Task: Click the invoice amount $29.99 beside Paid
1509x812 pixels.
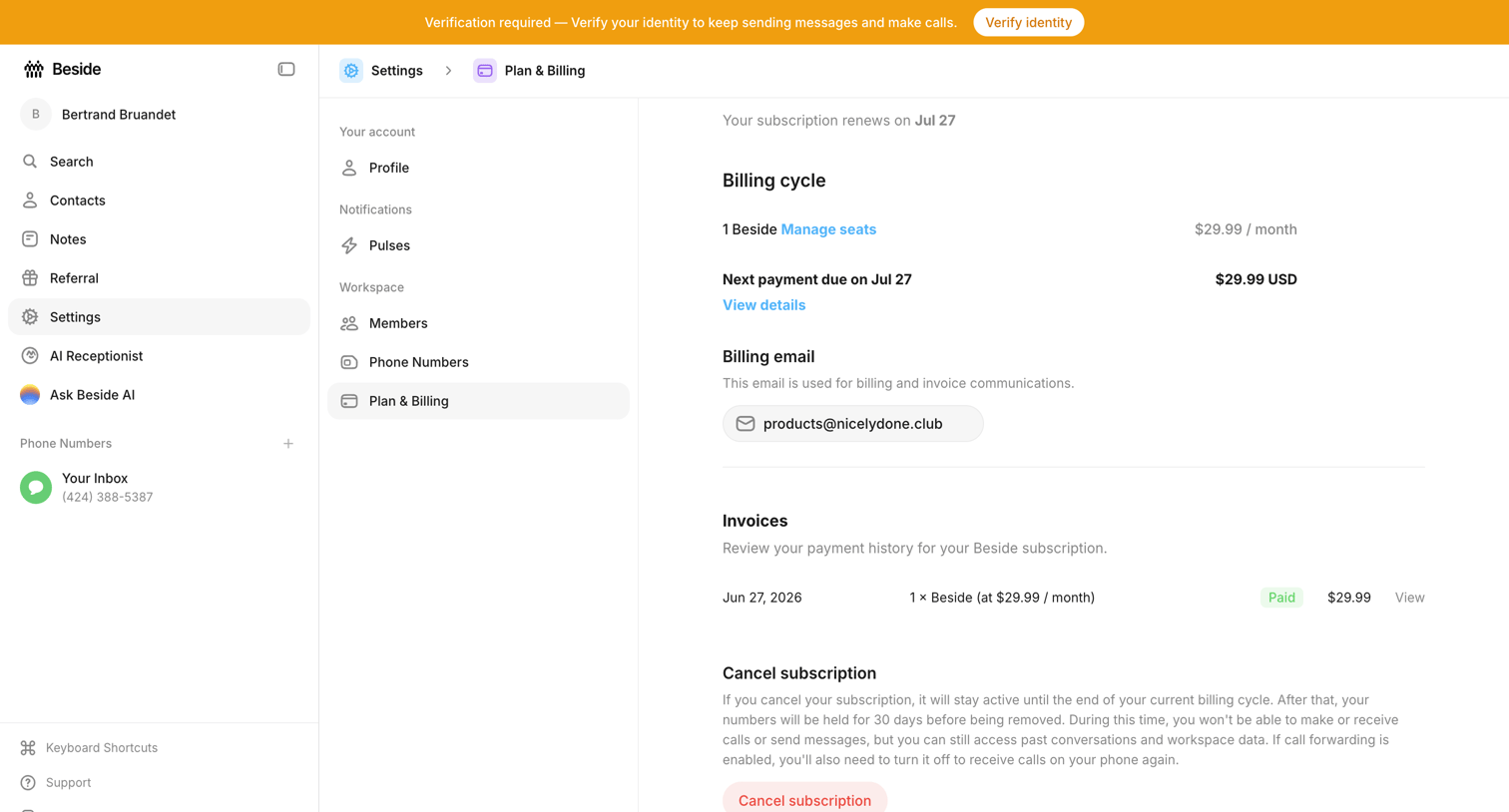Action: (1349, 598)
